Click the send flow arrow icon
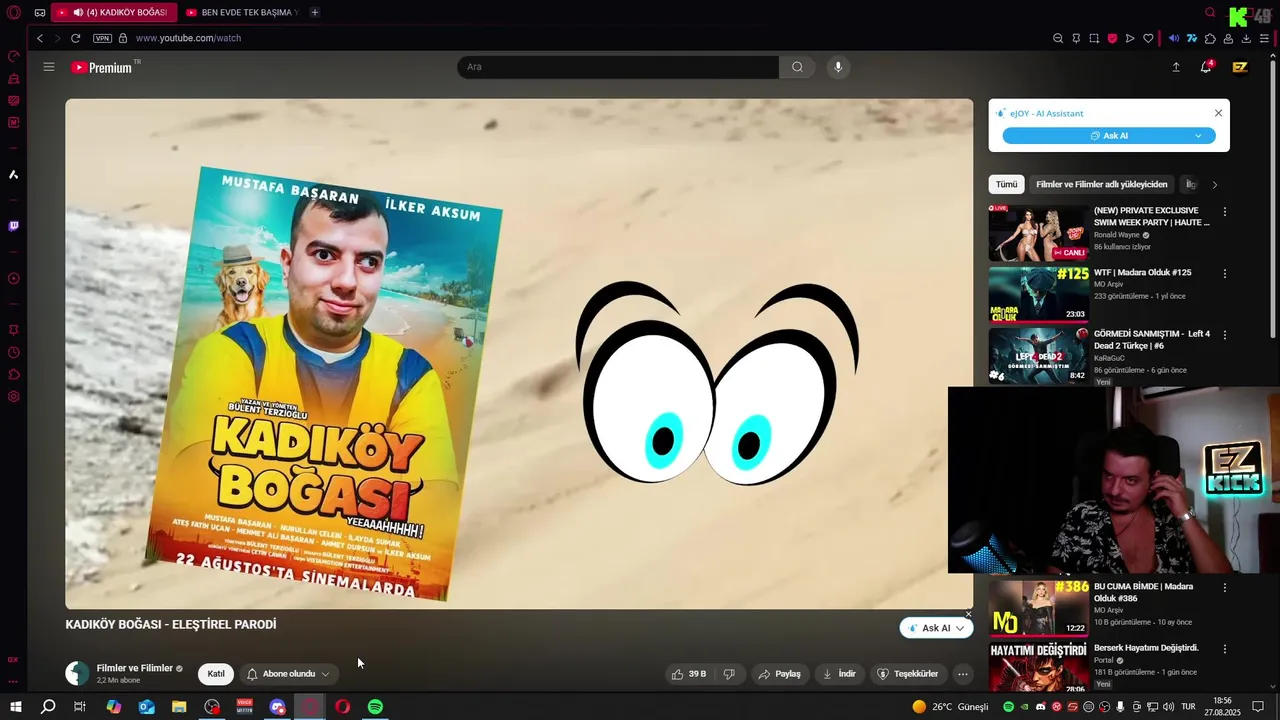Viewport: 1280px width, 720px height. pyautogui.click(x=1130, y=38)
